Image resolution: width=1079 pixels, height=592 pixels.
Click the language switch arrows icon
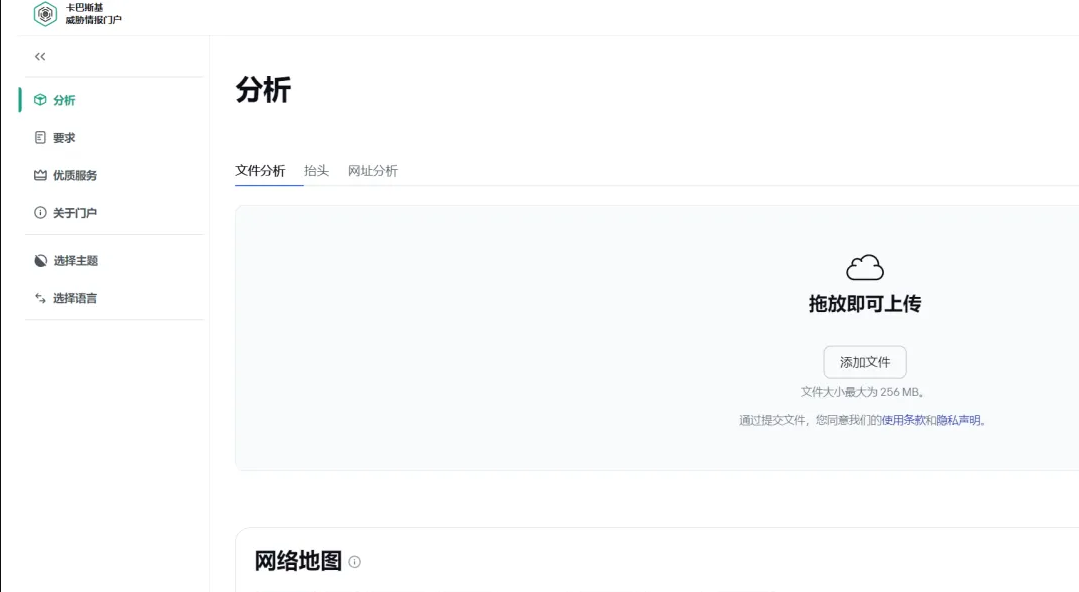click(38, 297)
